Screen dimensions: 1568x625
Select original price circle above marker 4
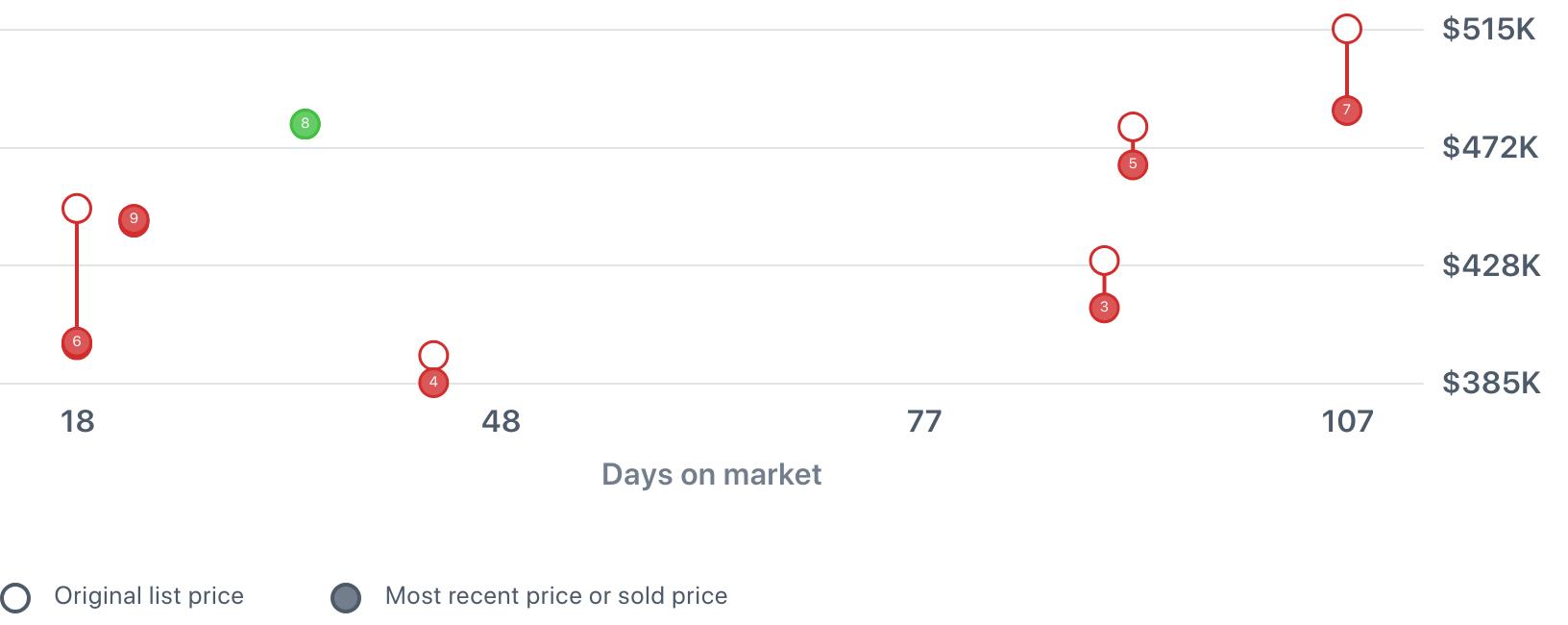coord(433,356)
